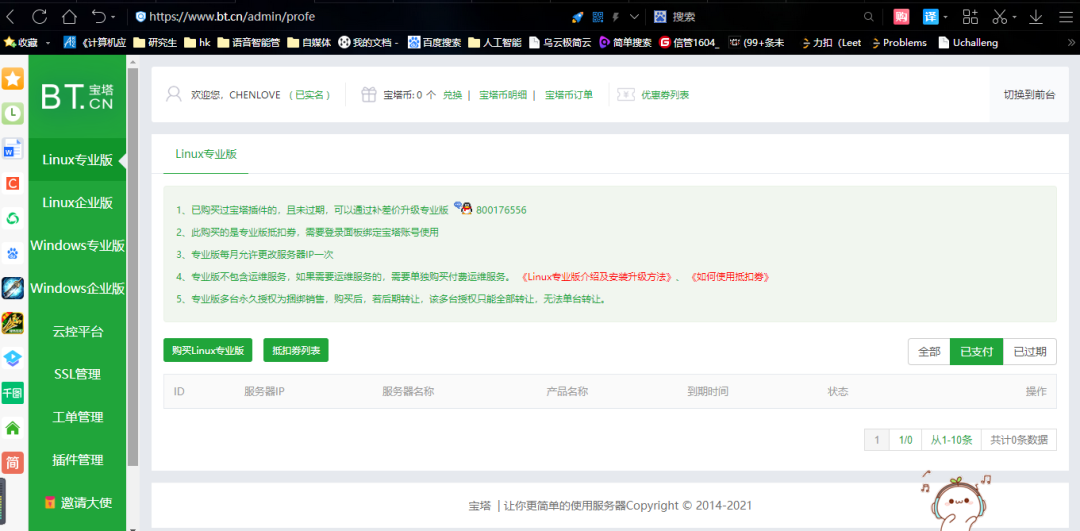This screenshot has width=1080, height=531.
Task: Filter orders by 已过期
Action: 1030,351
